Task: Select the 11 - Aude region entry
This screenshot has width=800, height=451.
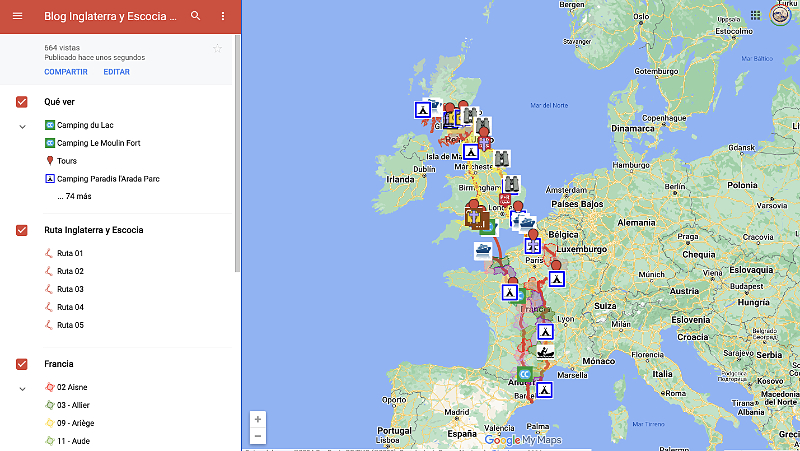Action: pos(73,441)
